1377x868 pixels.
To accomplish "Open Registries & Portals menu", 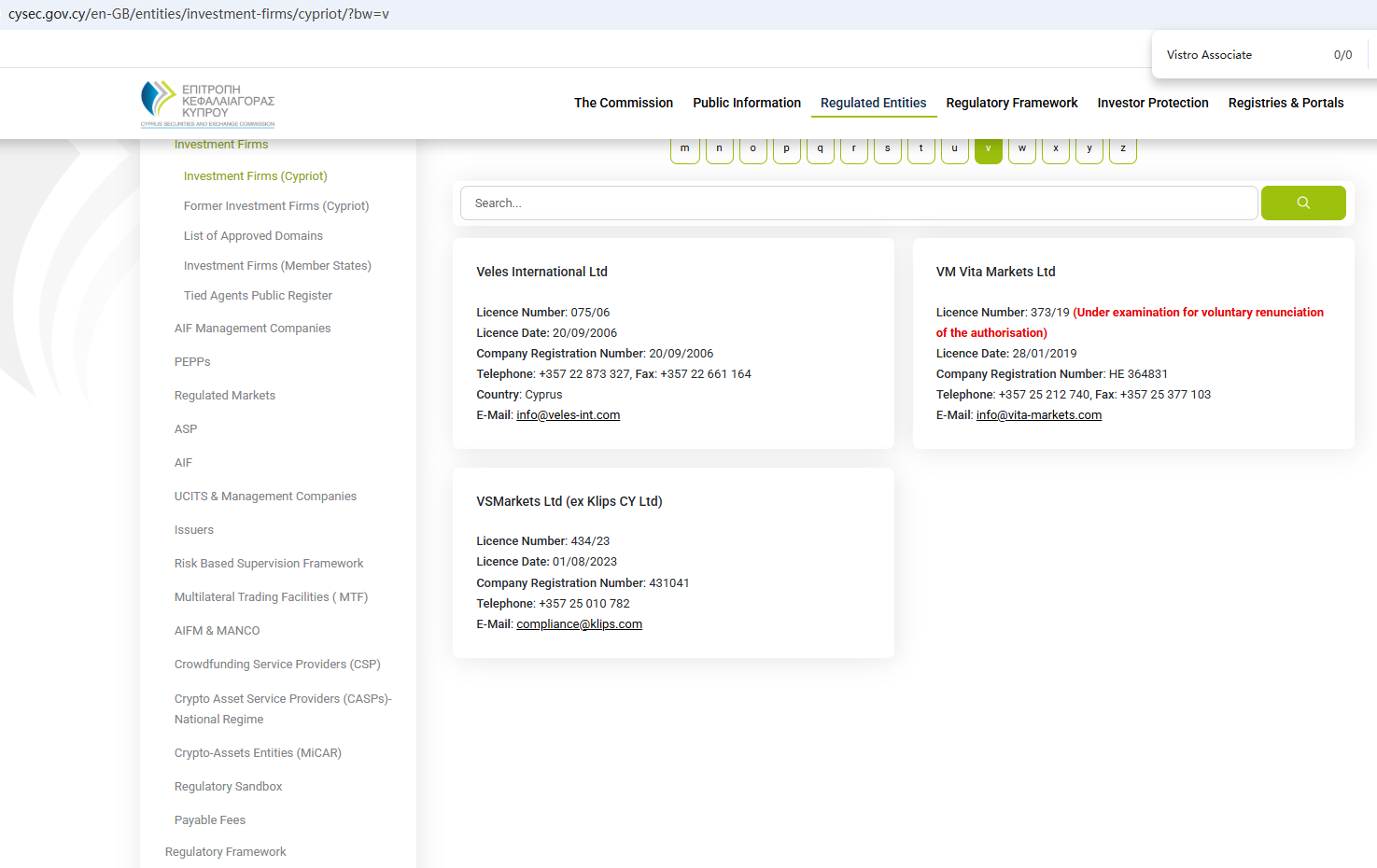I will click(x=1285, y=103).
